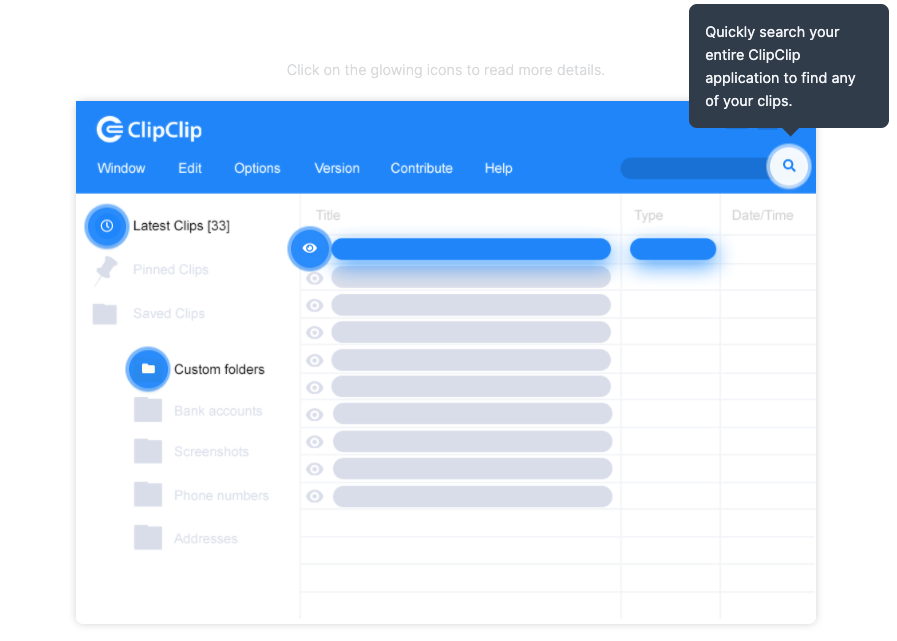
Task: Focus the search field in the header
Action: click(694, 168)
